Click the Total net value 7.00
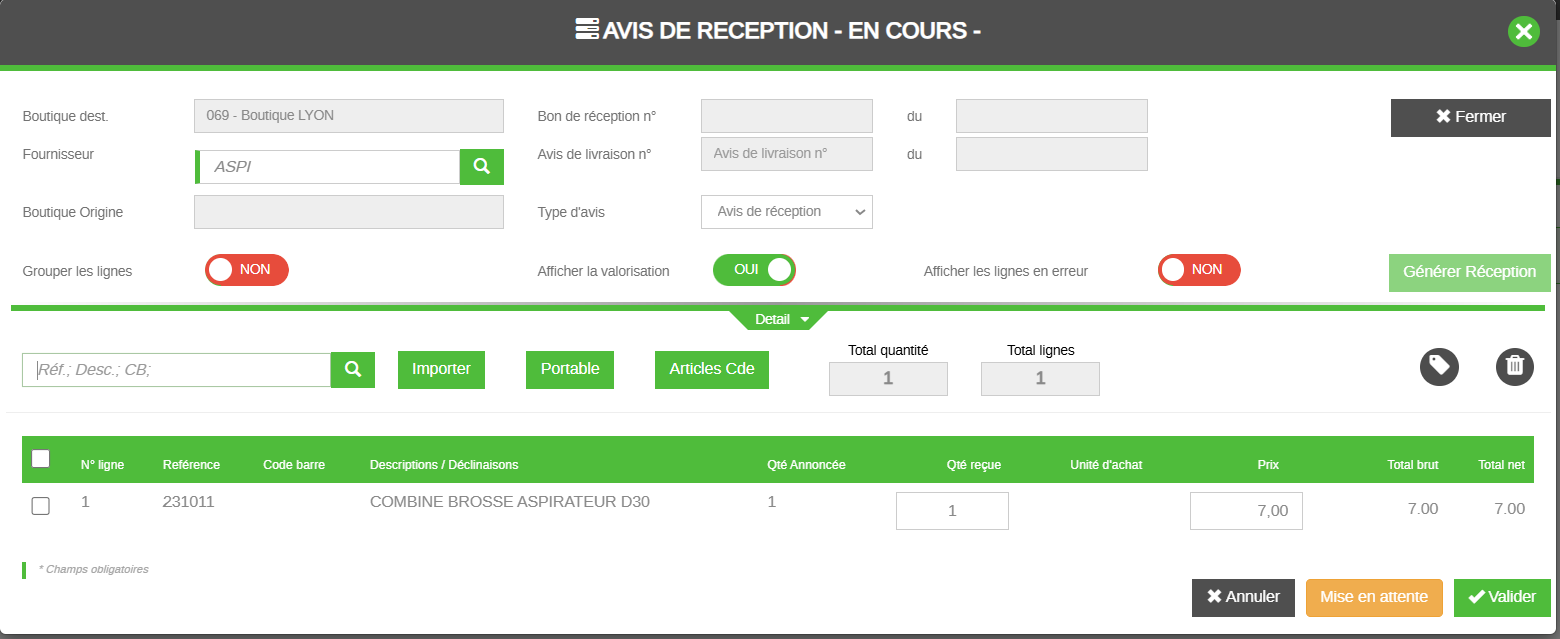 [x=1510, y=509]
